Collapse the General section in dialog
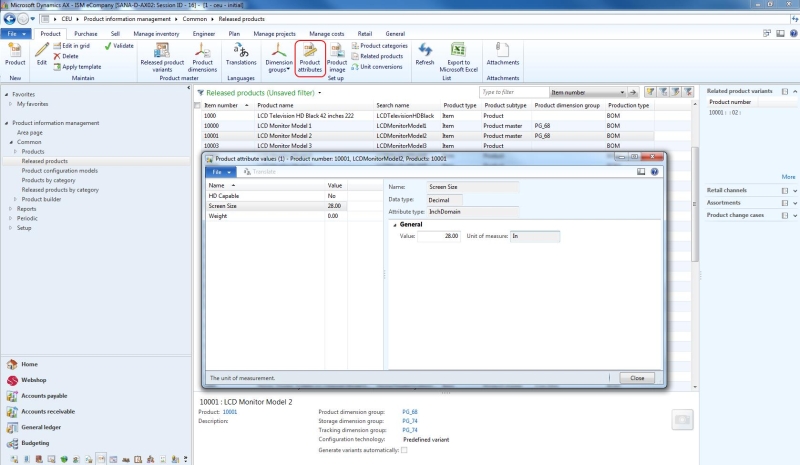800x465 pixels. tap(394, 225)
